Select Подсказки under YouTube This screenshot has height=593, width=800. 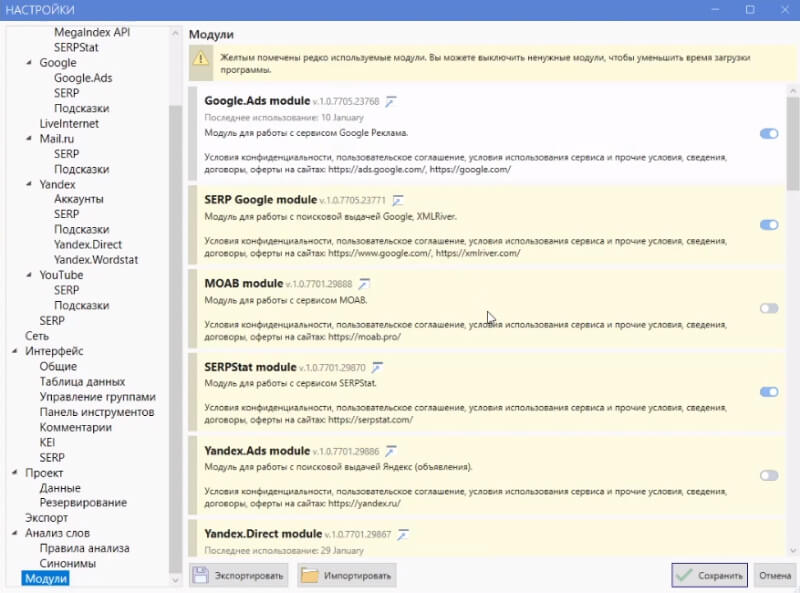(81, 306)
